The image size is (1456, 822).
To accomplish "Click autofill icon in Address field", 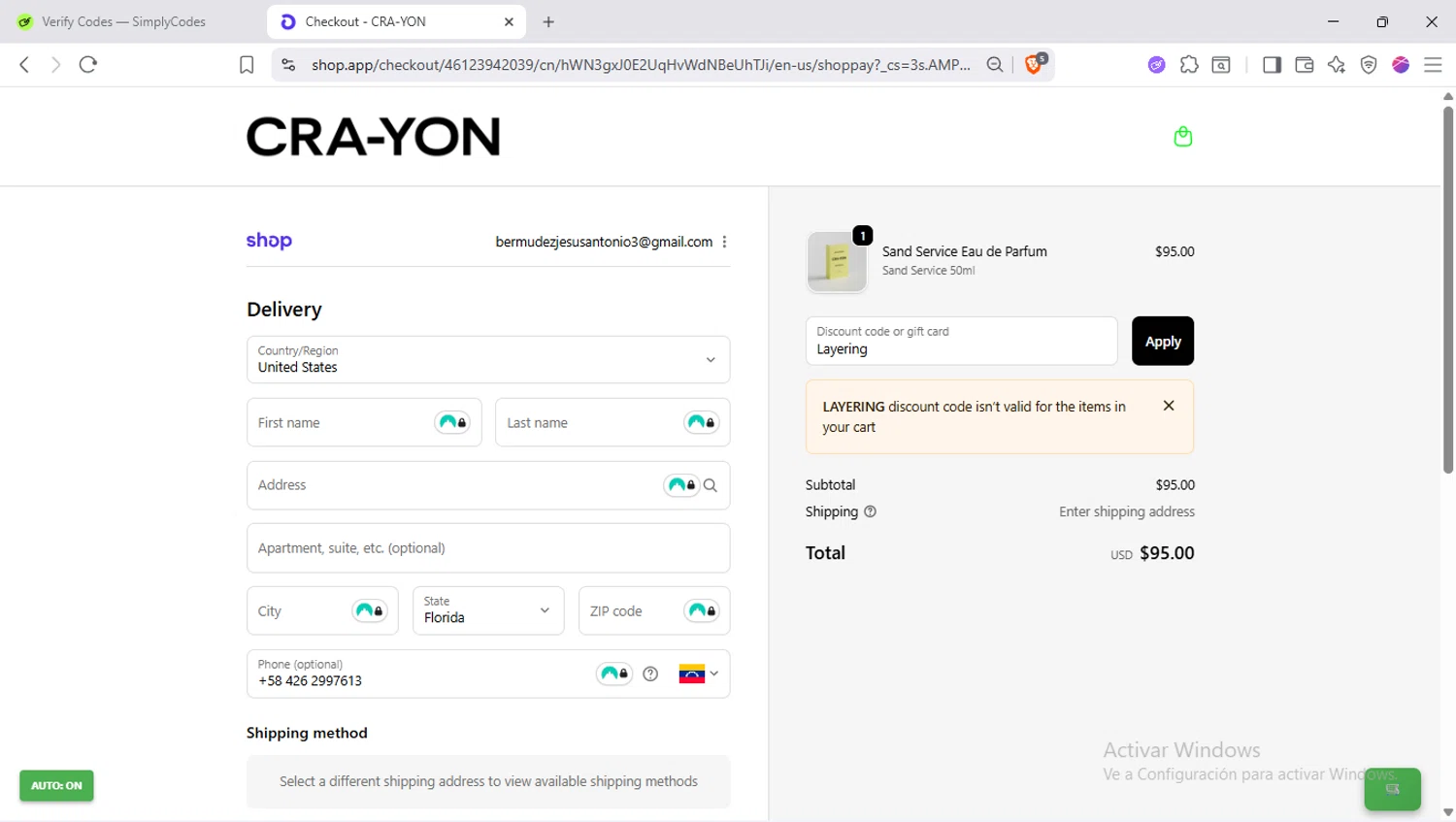I will point(681,485).
